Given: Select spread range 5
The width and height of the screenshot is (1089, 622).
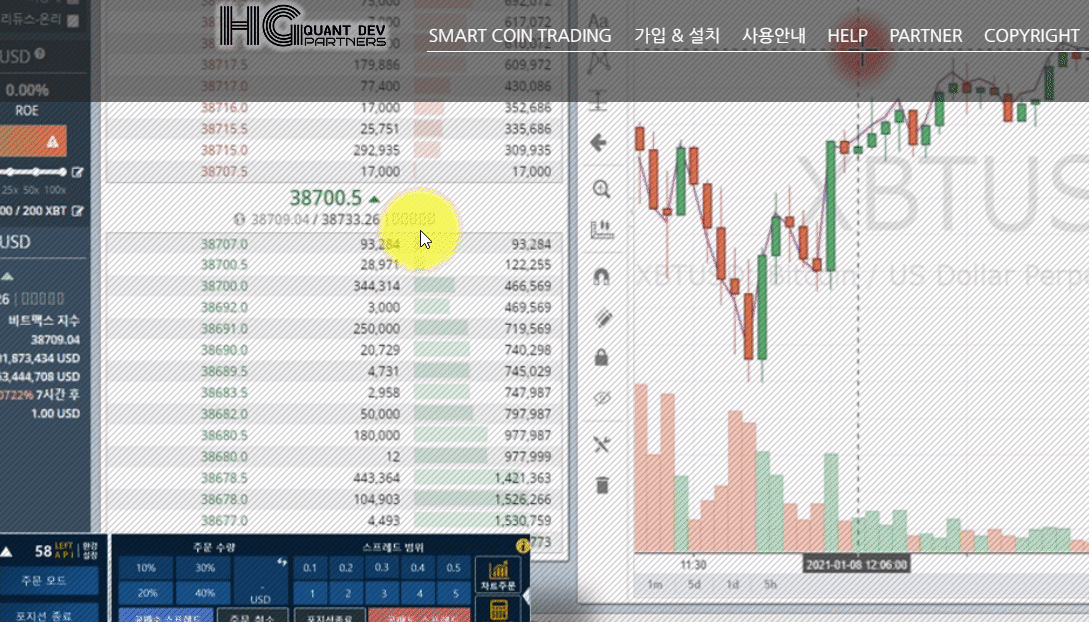Looking at the screenshot, I should pos(456,594).
